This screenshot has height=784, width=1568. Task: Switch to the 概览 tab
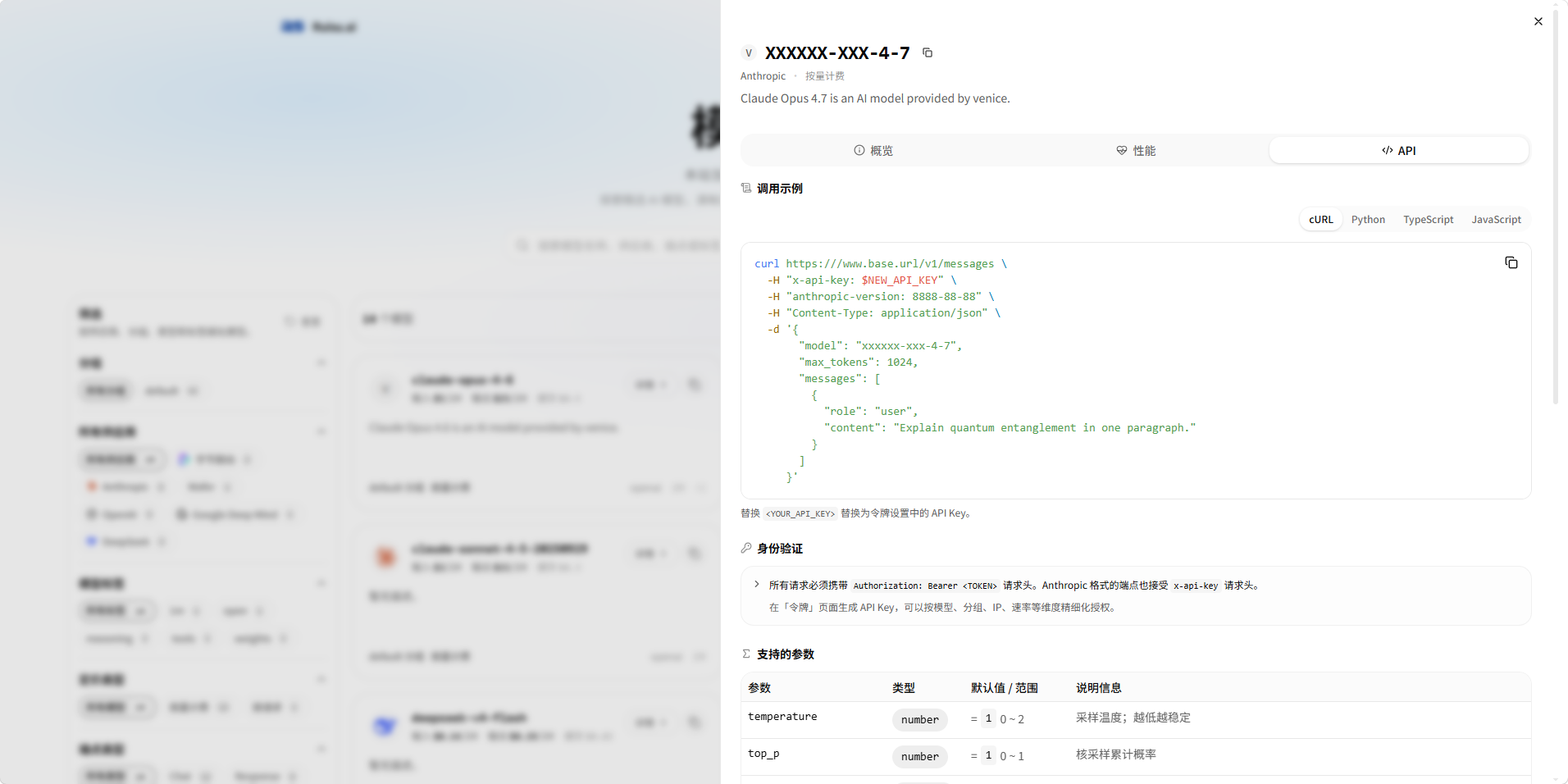[x=873, y=150]
